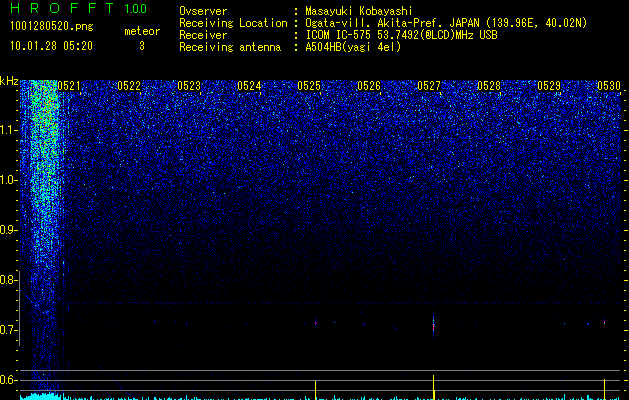The image size is (629, 400).
Task: Click the 'meteor' count label
Action: coord(142,31)
